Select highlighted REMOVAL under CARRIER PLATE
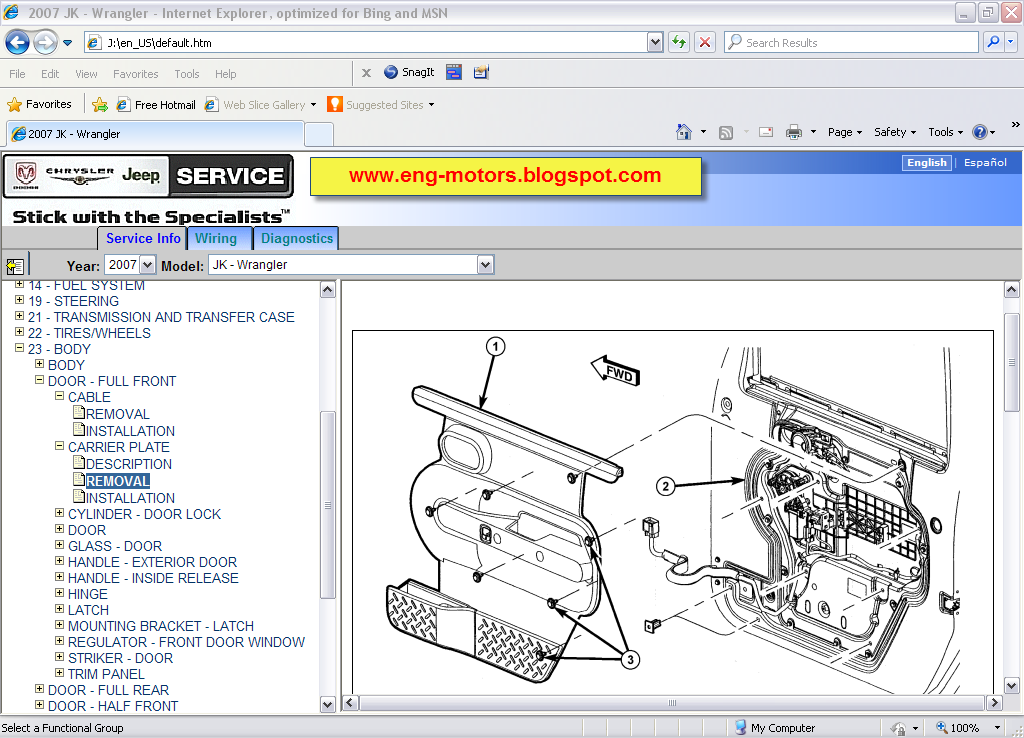 [118, 481]
